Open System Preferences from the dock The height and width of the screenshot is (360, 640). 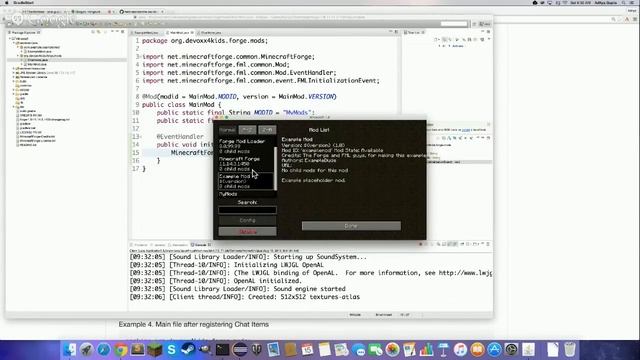tap(511, 350)
